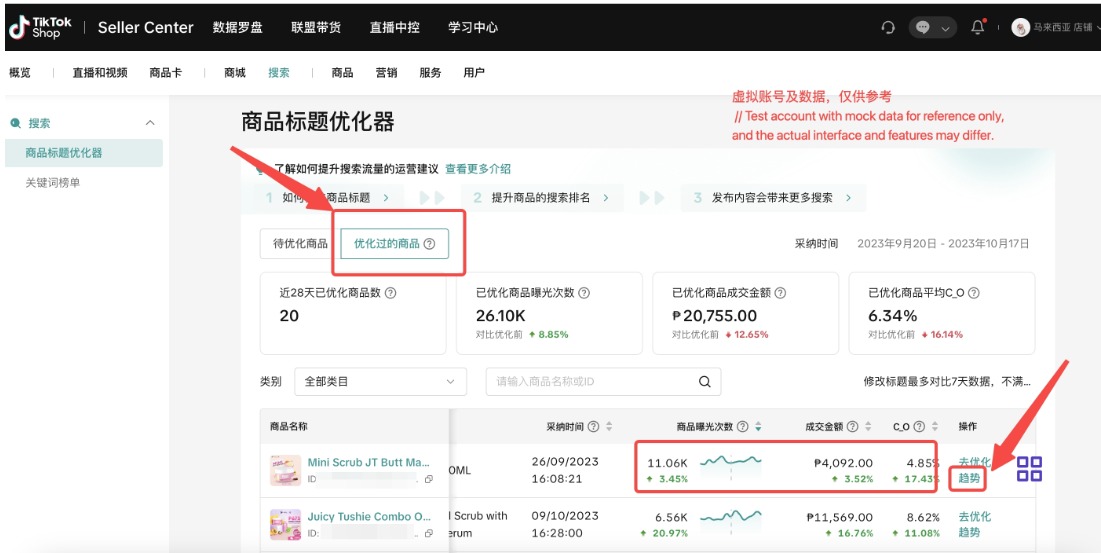
Task: Collapse the 搜索 sidebar section
Action: [150, 123]
